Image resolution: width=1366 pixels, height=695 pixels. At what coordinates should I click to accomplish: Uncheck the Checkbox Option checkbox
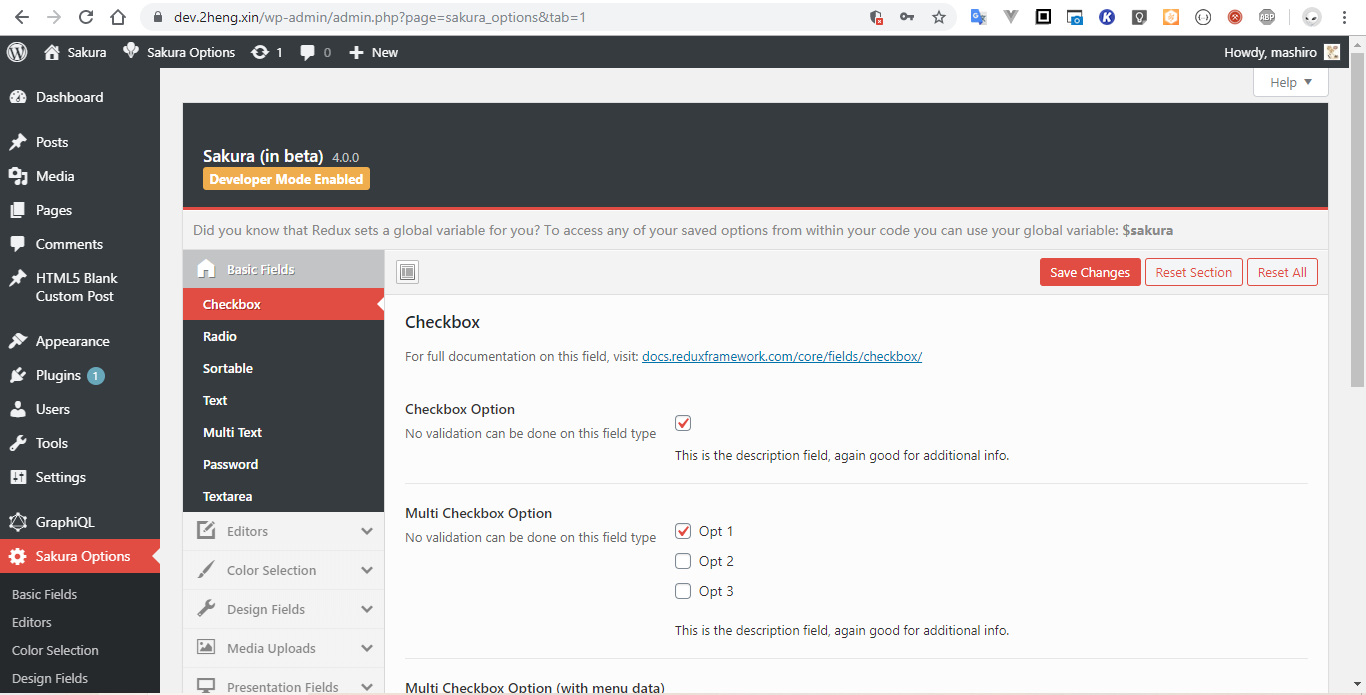683,423
